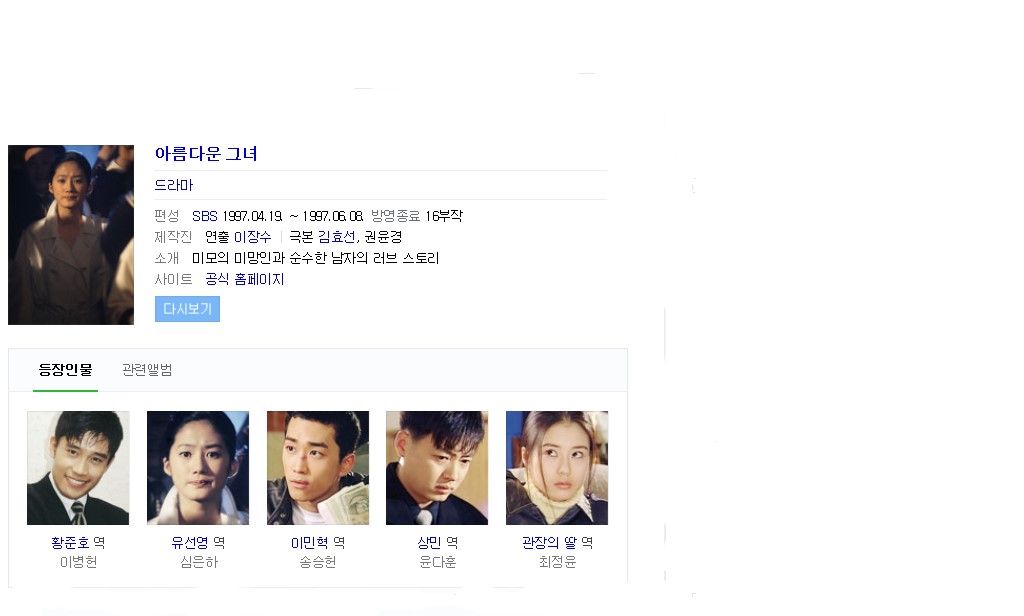This screenshot has width=1024, height=616.
Task: Click 윤다훈's cast photo
Action: tap(437, 468)
